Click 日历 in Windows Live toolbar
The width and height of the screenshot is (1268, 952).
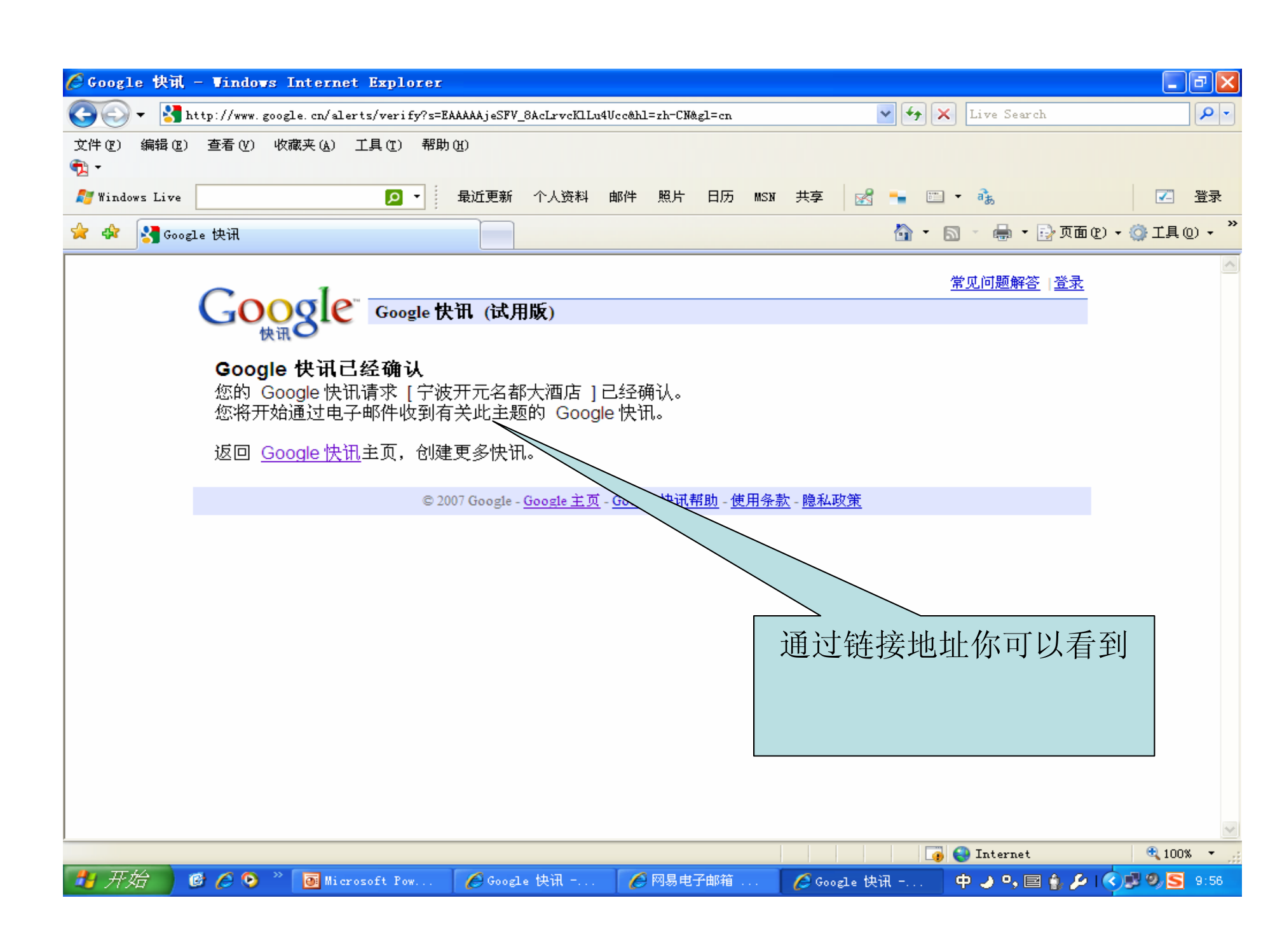[720, 197]
